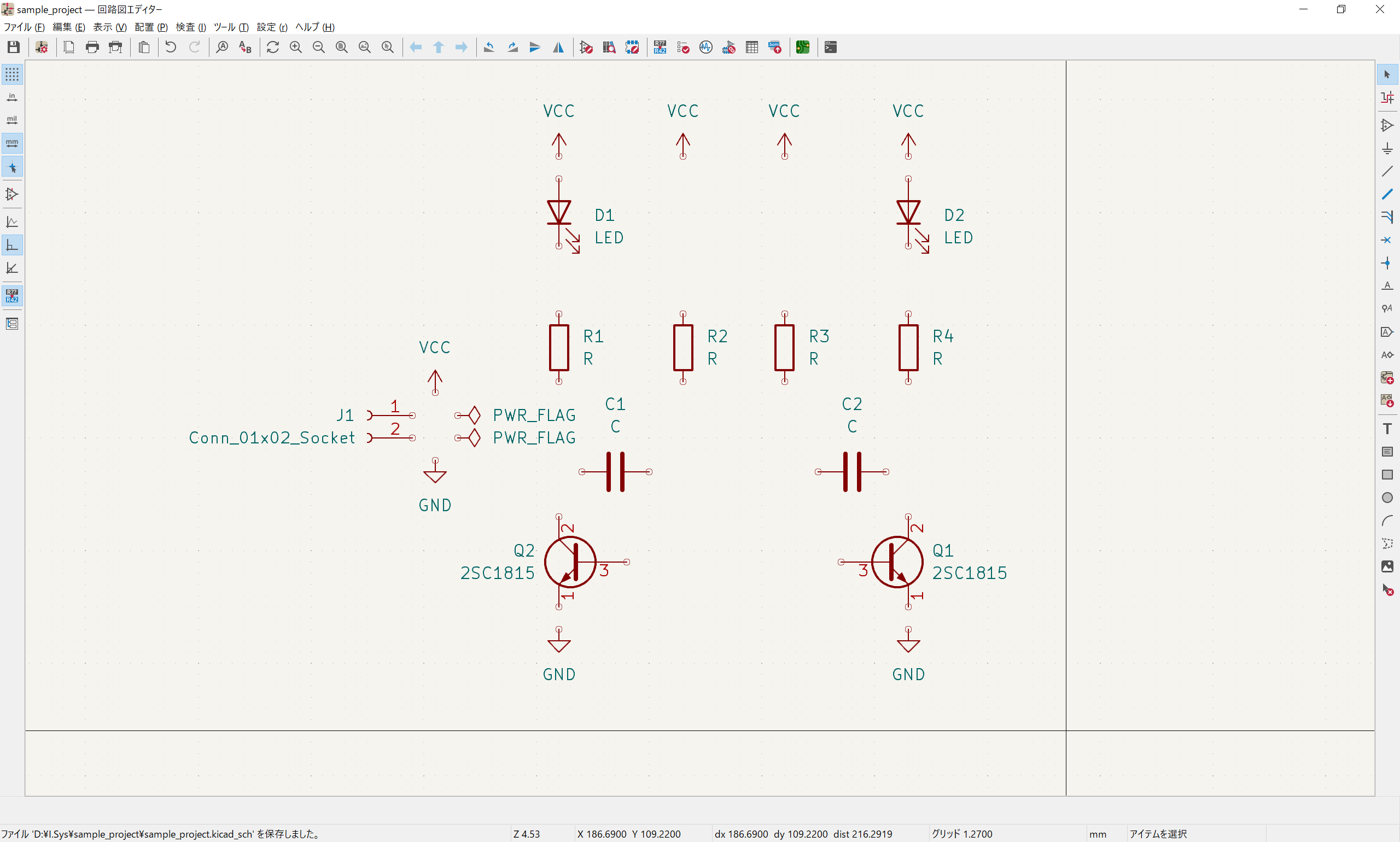Select the Draw Arc tool
This screenshot has height=842, width=1400.
(1387, 521)
